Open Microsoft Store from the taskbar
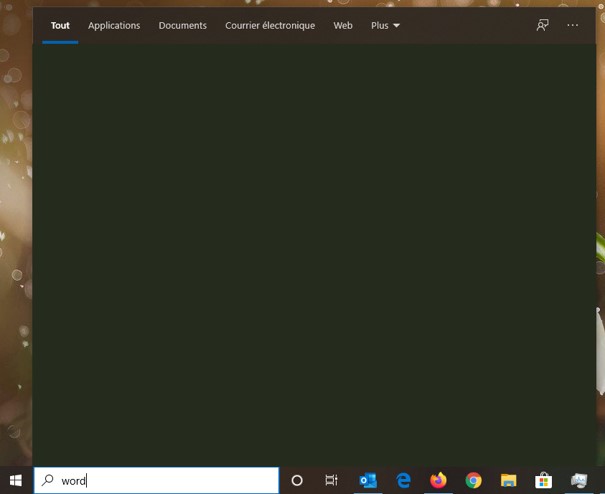This screenshot has width=605, height=494. coord(544,480)
